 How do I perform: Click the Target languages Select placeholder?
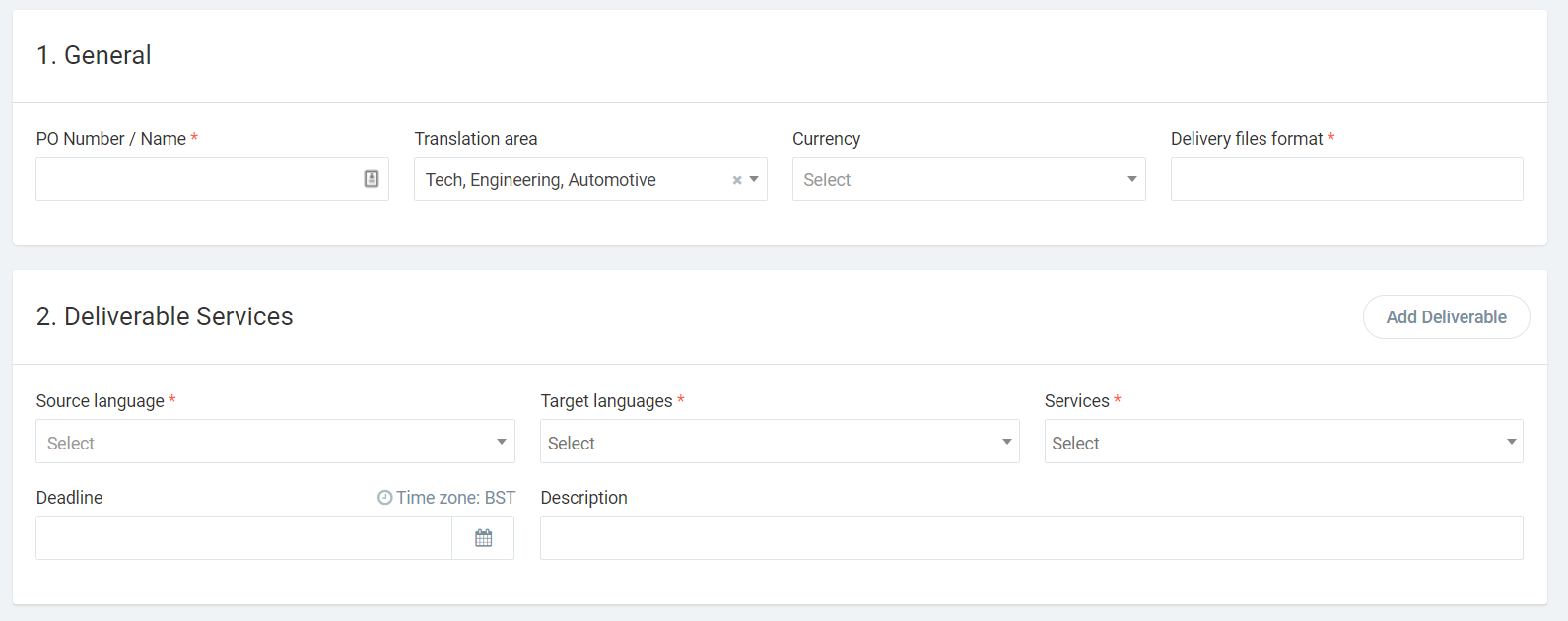pos(572,444)
